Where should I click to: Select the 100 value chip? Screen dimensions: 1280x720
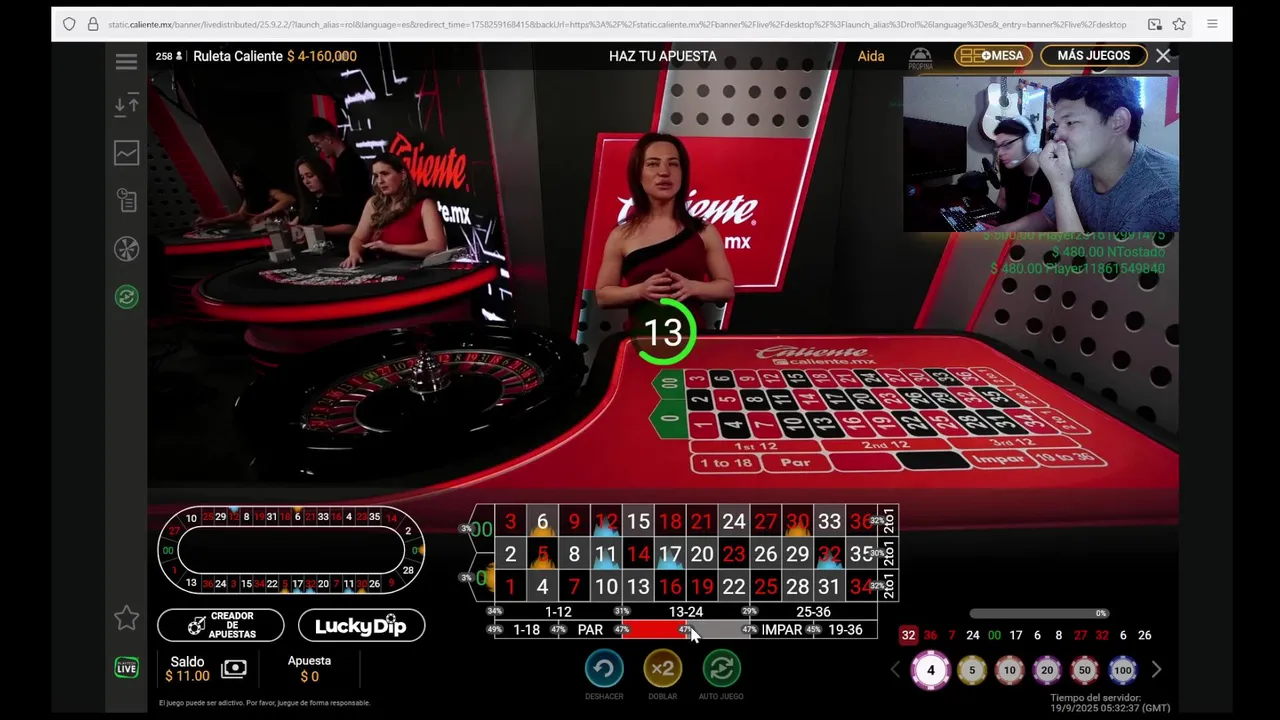(1123, 670)
